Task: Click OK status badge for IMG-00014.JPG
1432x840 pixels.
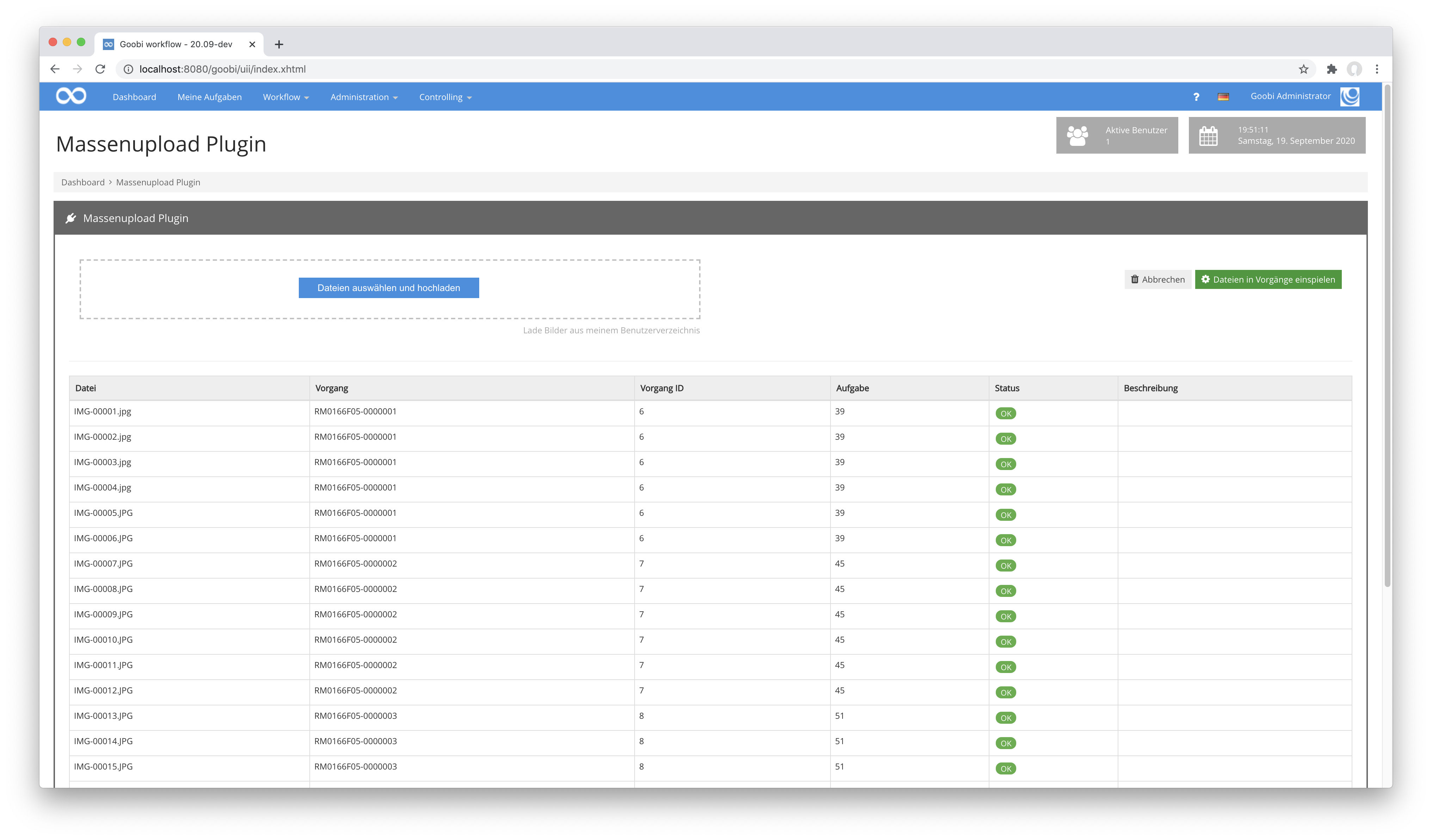Action: (x=1006, y=743)
